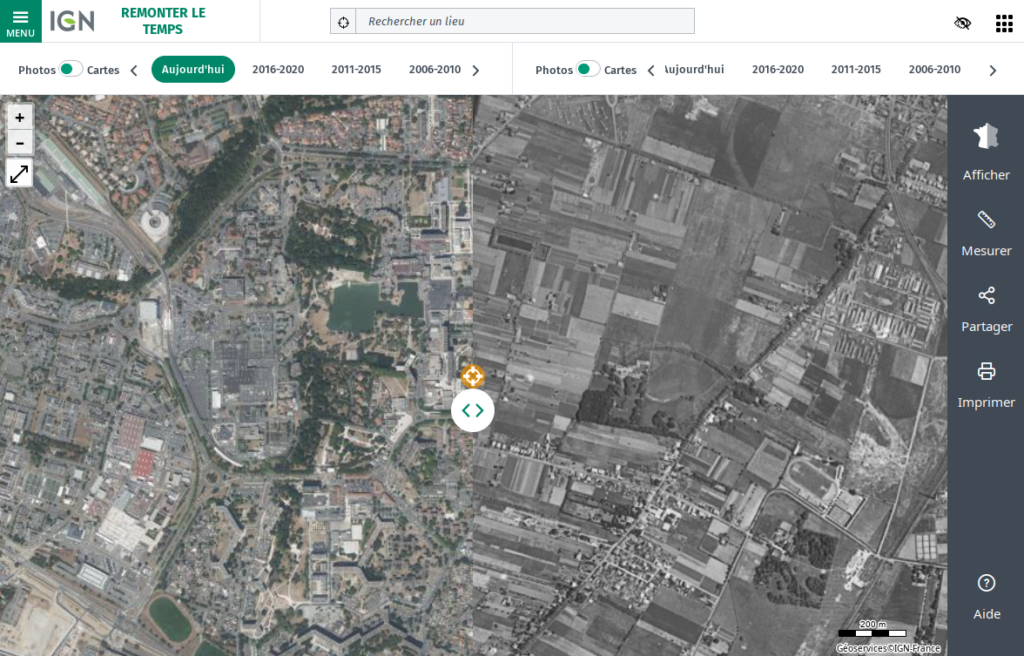Open the Mesurer ruler tool
This screenshot has height=656, width=1024.
click(x=986, y=231)
